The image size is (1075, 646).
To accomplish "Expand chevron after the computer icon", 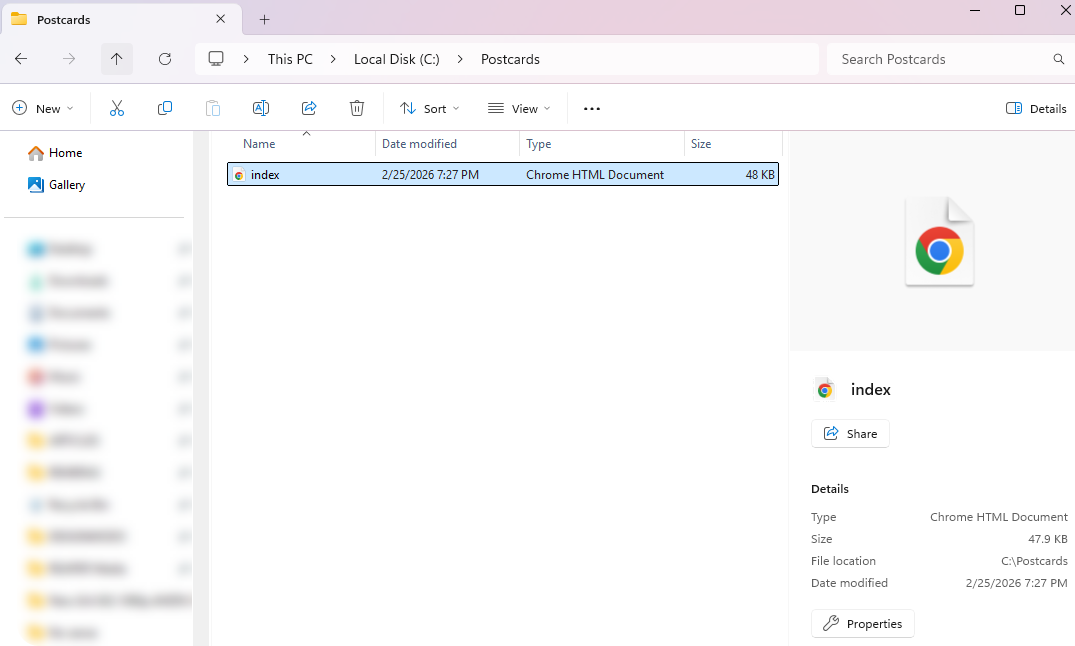I will click(x=246, y=59).
